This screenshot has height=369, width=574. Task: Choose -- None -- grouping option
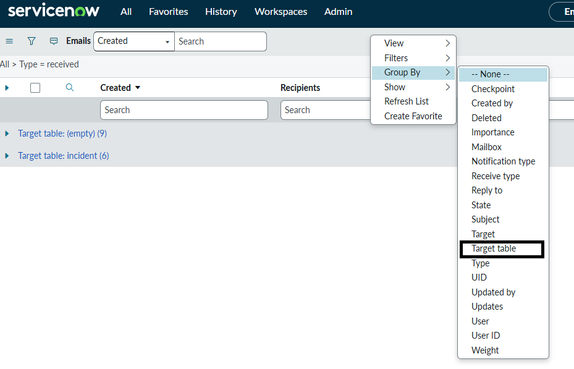tap(503, 74)
